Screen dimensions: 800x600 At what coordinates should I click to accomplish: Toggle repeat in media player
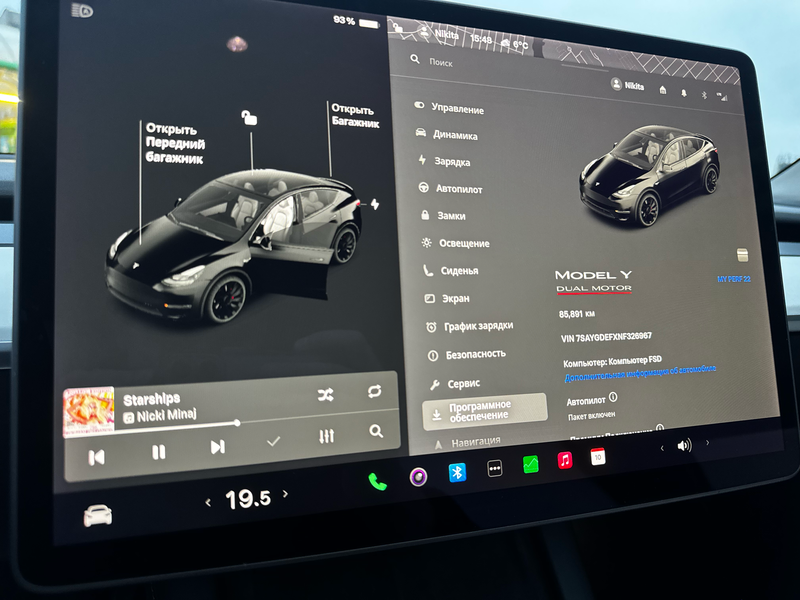374,391
